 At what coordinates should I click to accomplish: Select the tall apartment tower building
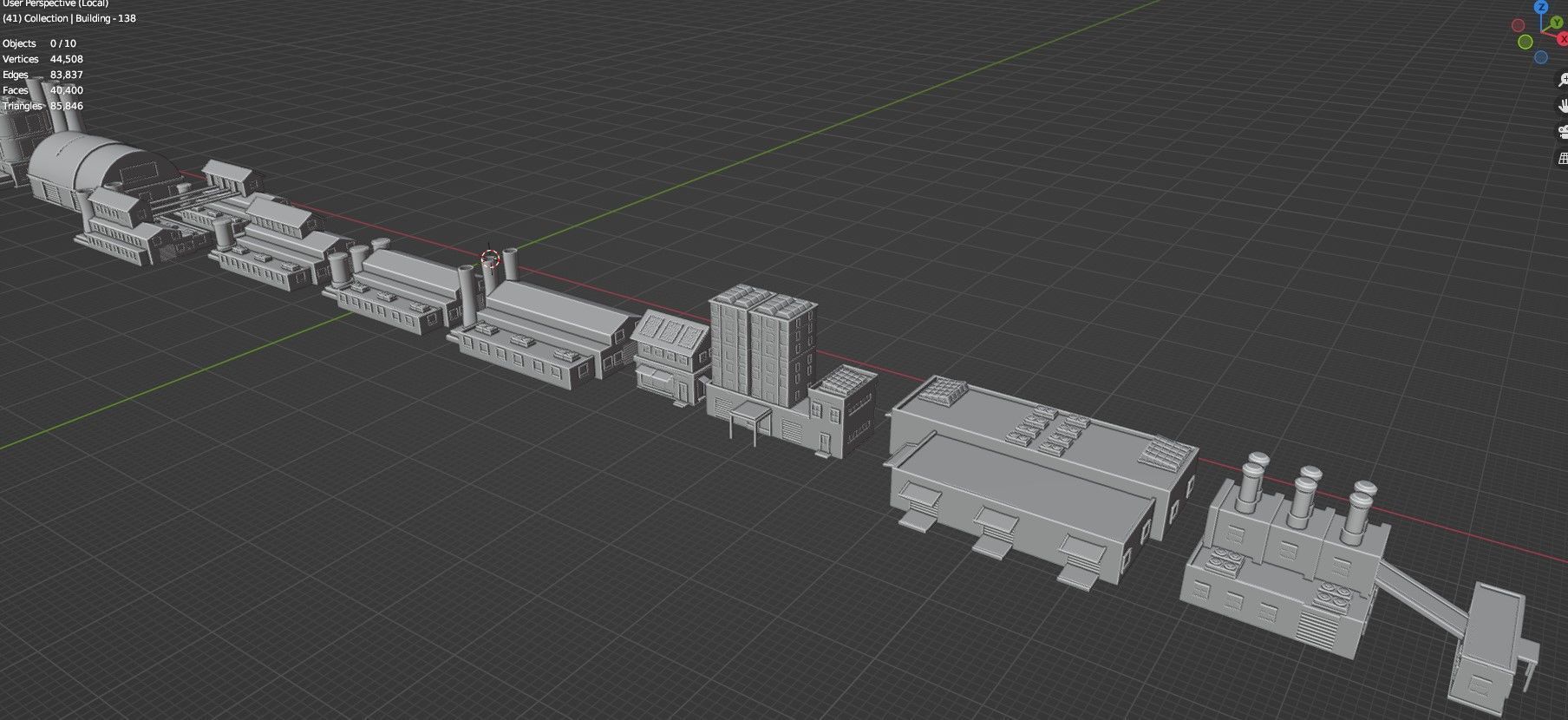(761, 347)
